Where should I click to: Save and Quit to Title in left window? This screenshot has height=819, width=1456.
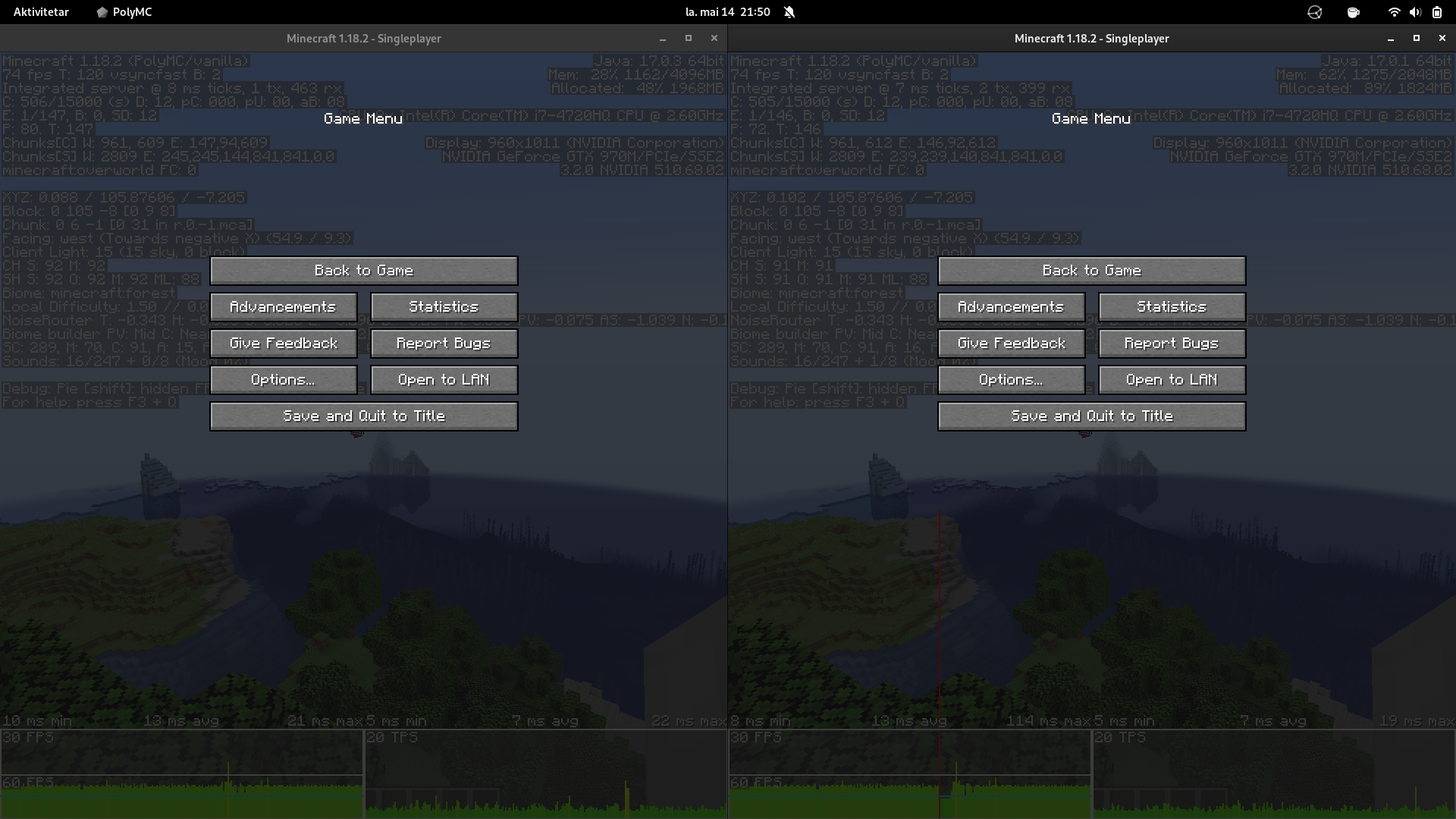(x=364, y=416)
